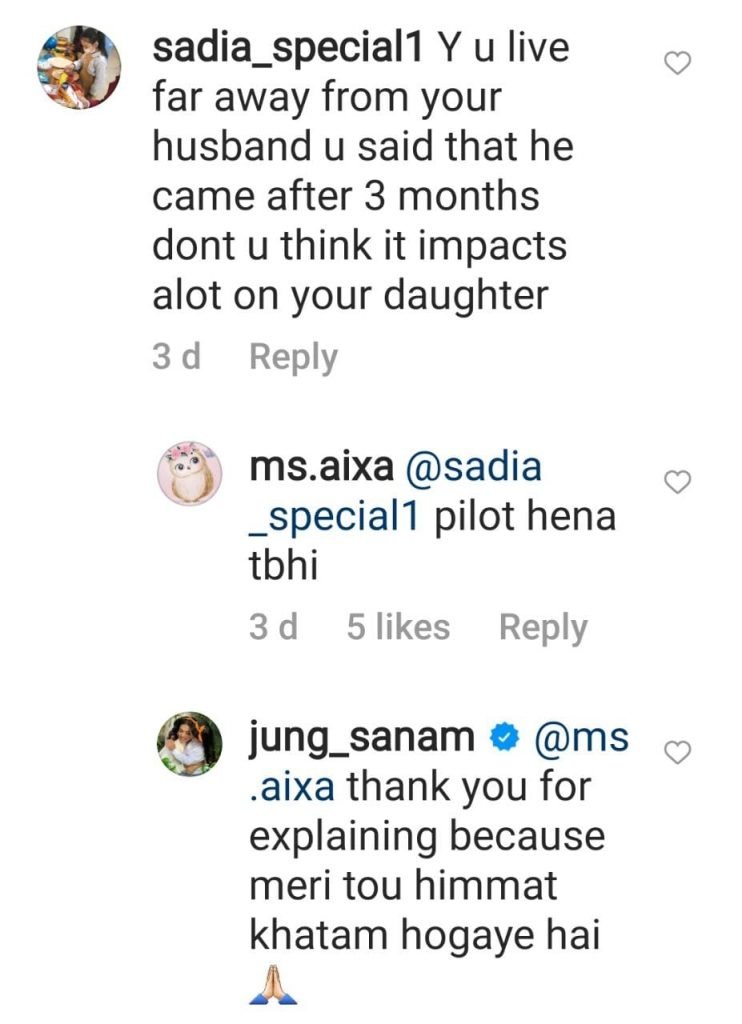
Task: Tap the heart on ms.aixa's reply
Action: click(x=678, y=482)
